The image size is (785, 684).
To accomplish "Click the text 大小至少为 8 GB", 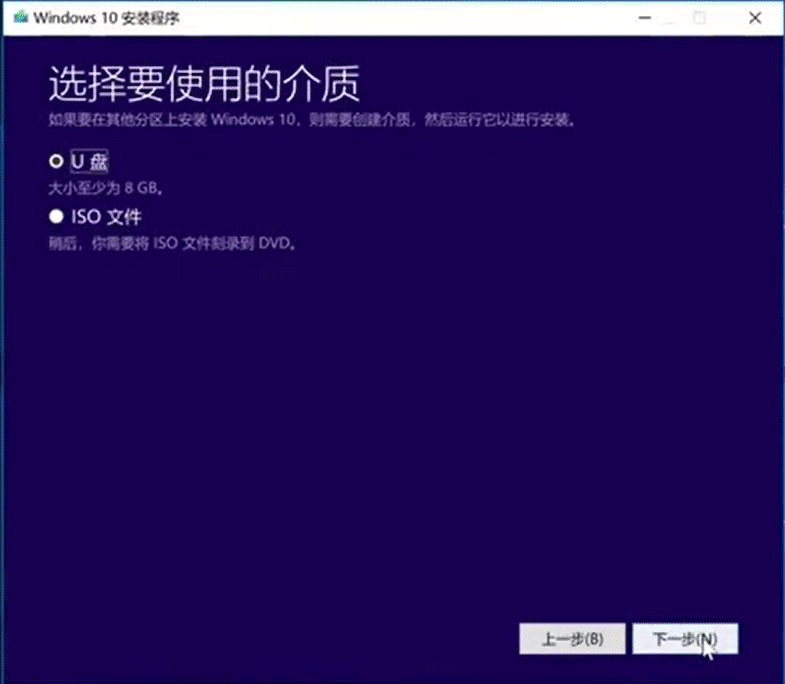I will pyautogui.click(x=106, y=188).
